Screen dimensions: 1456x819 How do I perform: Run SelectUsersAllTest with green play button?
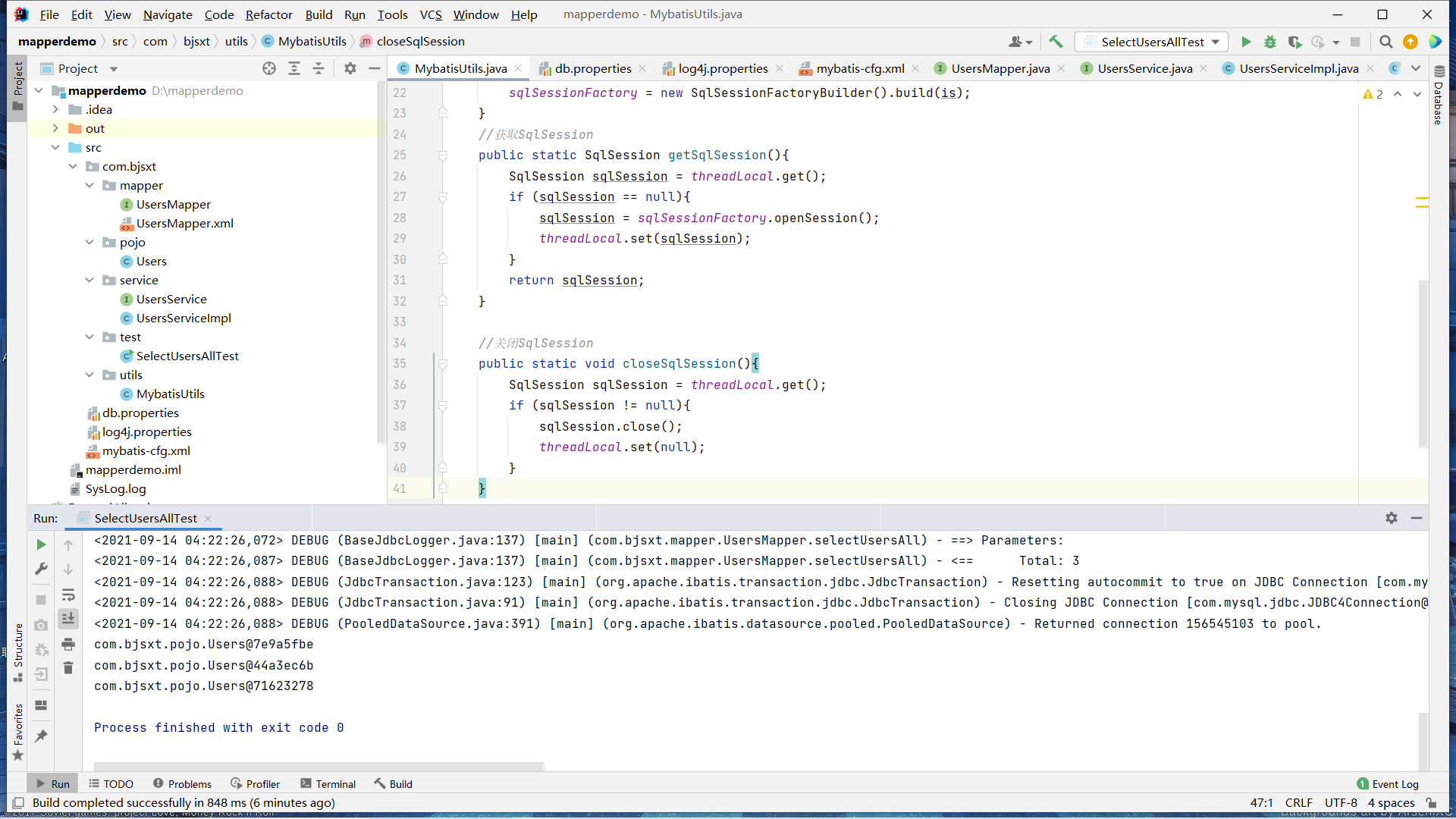click(1245, 42)
